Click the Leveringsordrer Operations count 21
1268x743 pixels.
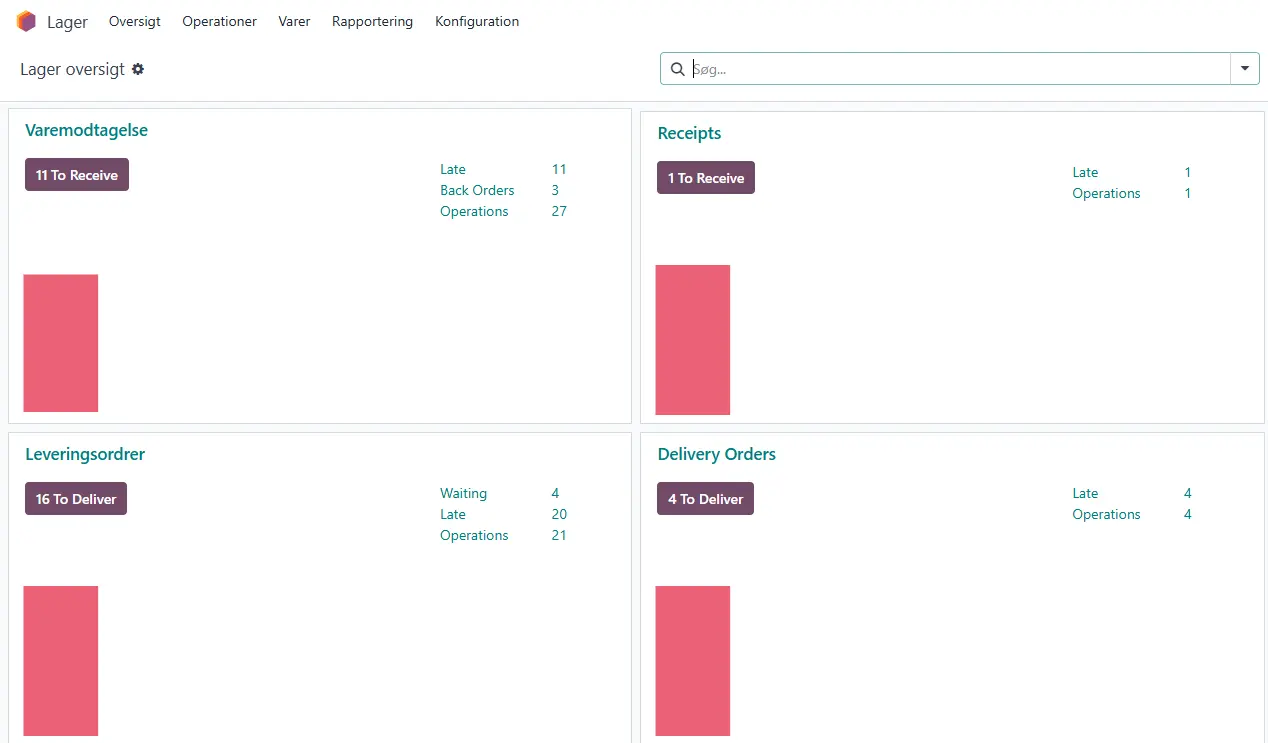pyautogui.click(x=559, y=535)
